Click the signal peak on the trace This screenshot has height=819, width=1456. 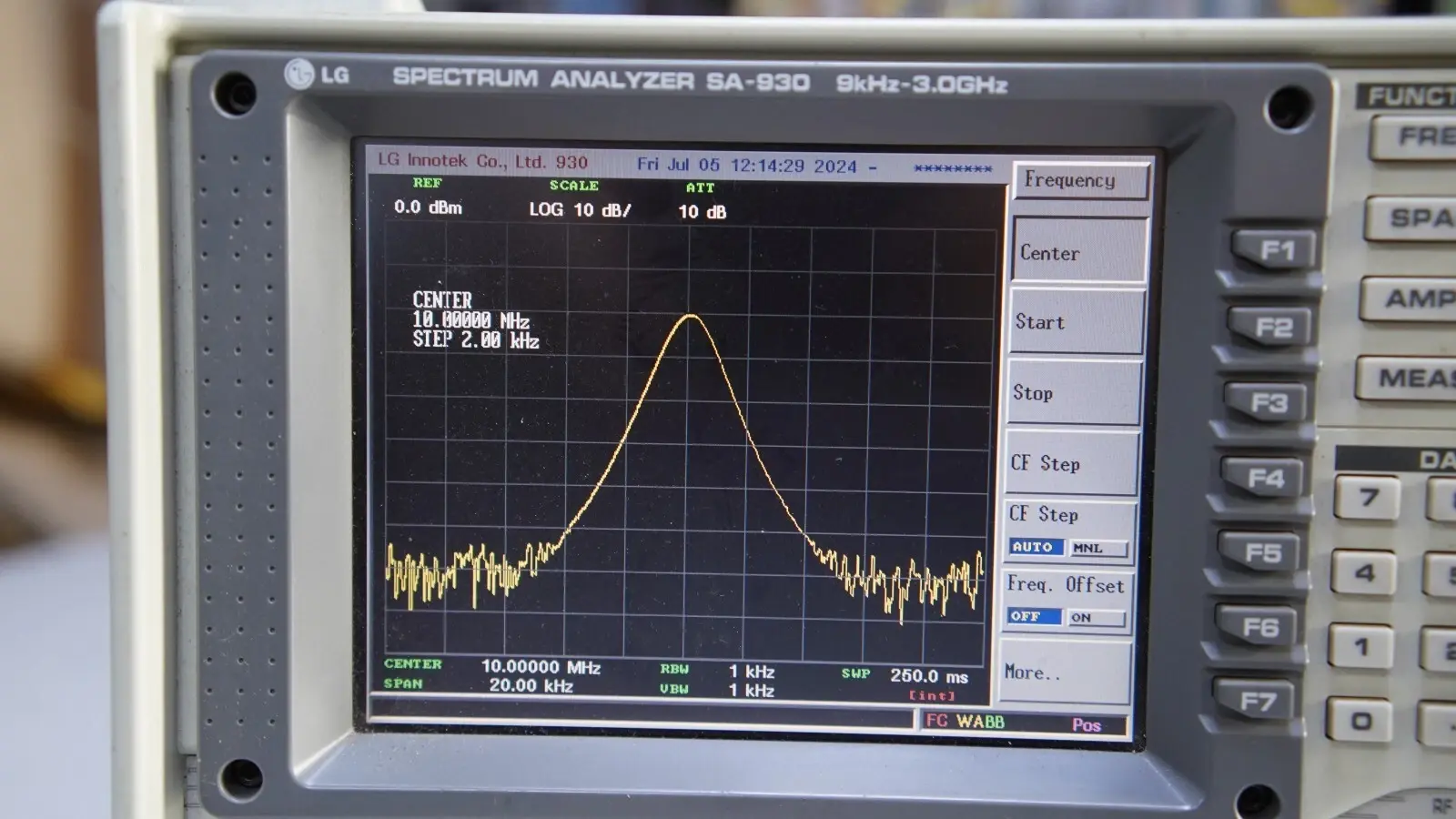click(692, 316)
